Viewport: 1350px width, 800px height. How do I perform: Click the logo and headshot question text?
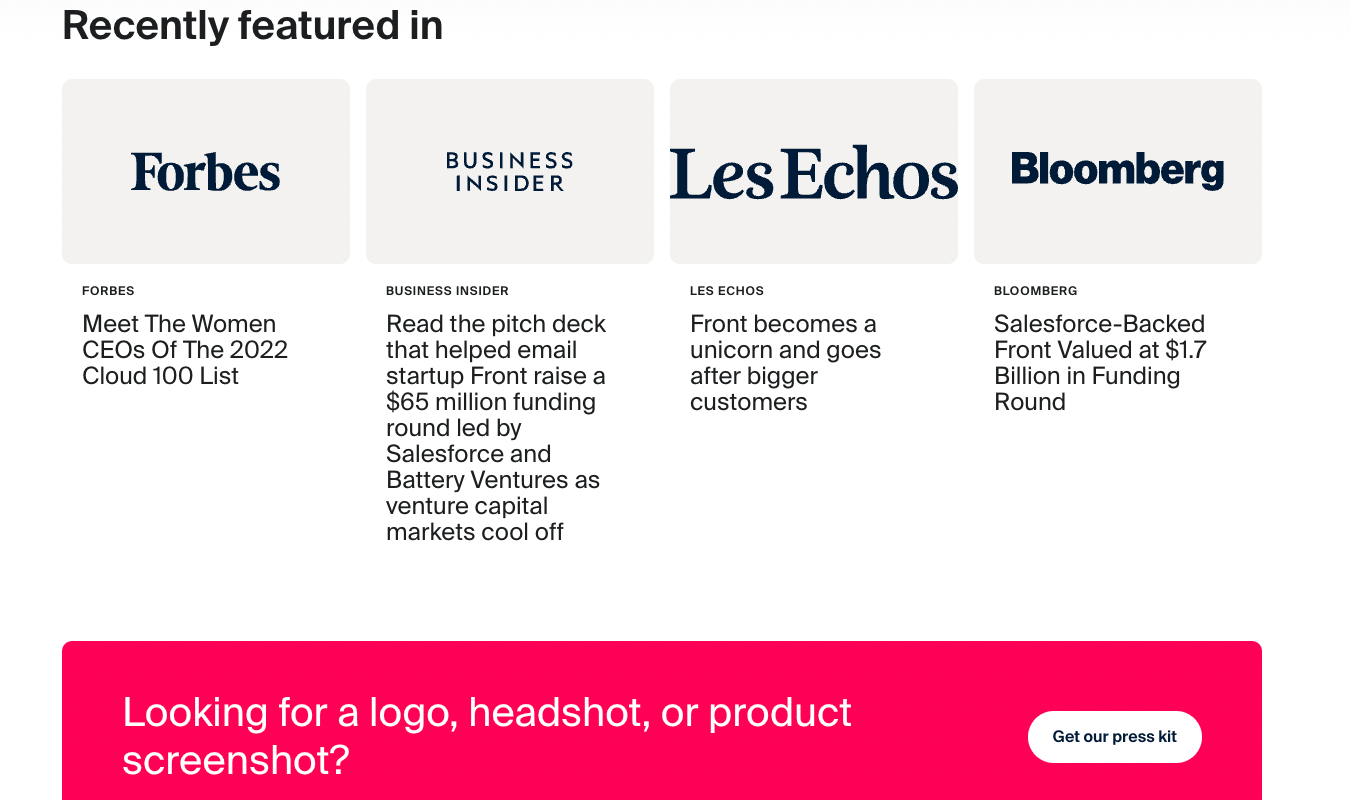point(486,734)
